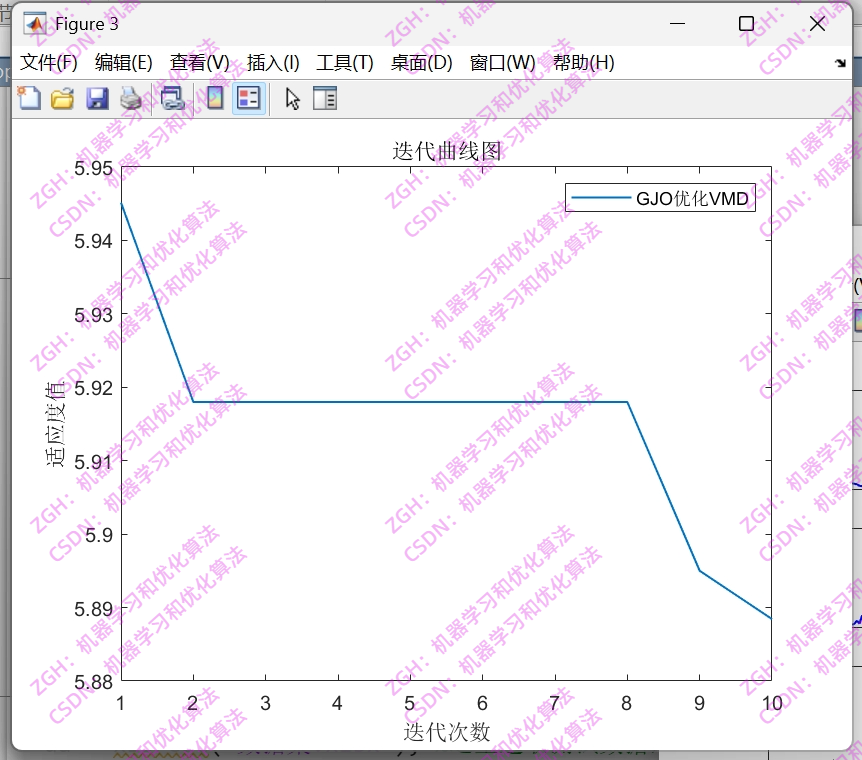Viewport: 862px width, 760px height.
Task: Click the MATLAB logo in the title bar
Action: [x=35, y=24]
